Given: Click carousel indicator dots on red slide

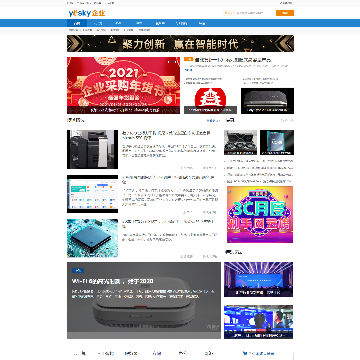Looking at the screenshot, I should coord(172,62).
